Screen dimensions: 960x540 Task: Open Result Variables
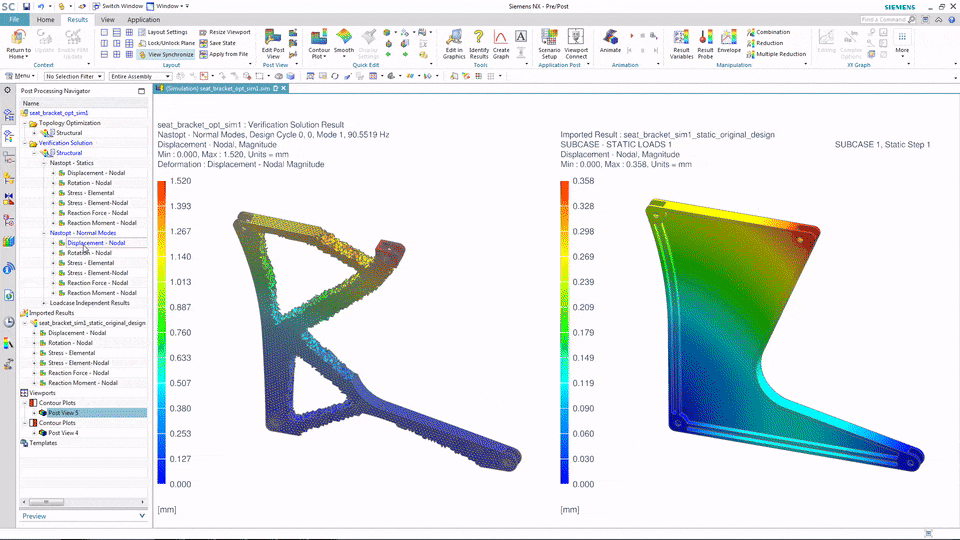coord(681,44)
